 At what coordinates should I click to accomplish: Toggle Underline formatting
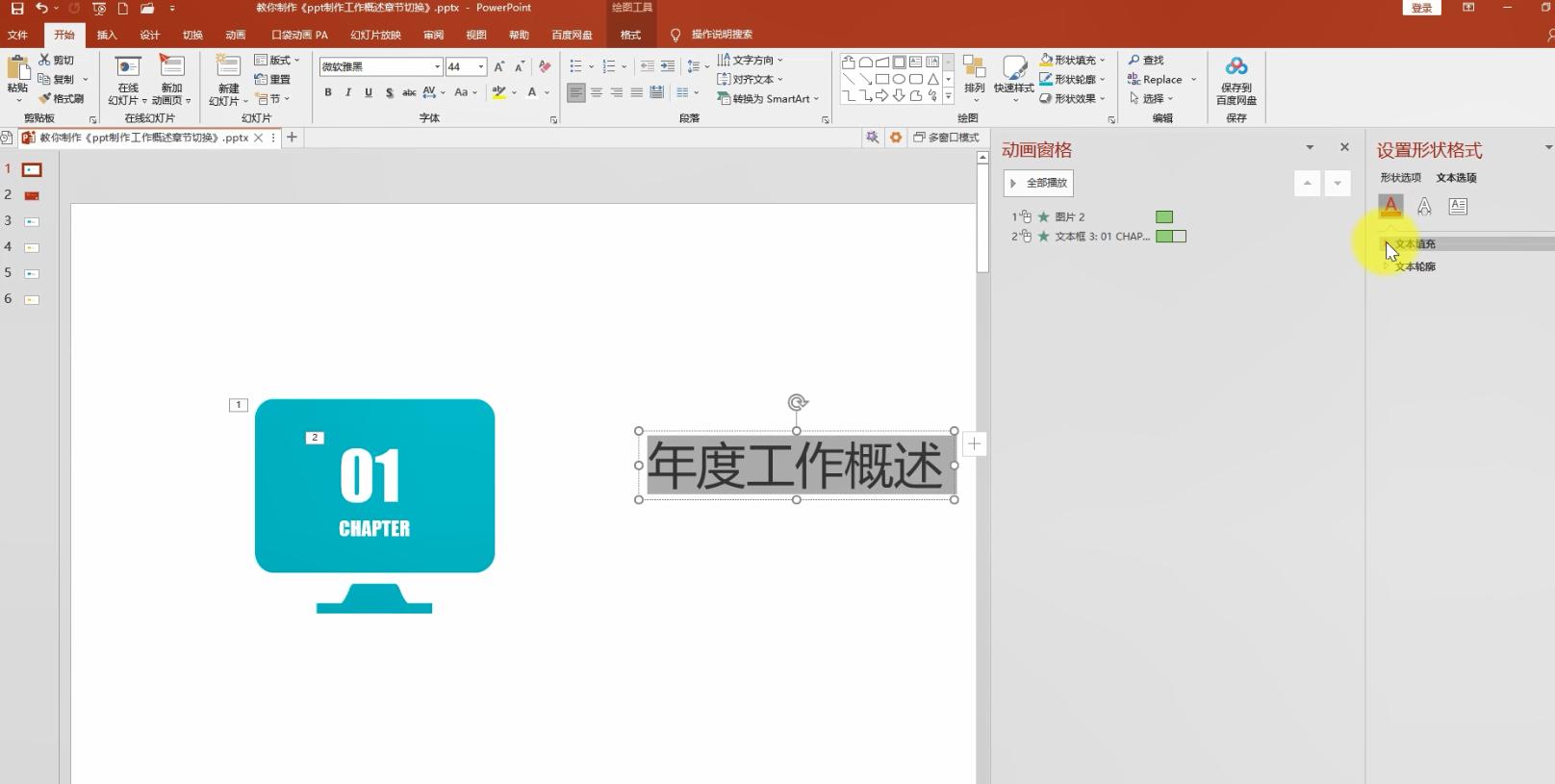point(369,93)
